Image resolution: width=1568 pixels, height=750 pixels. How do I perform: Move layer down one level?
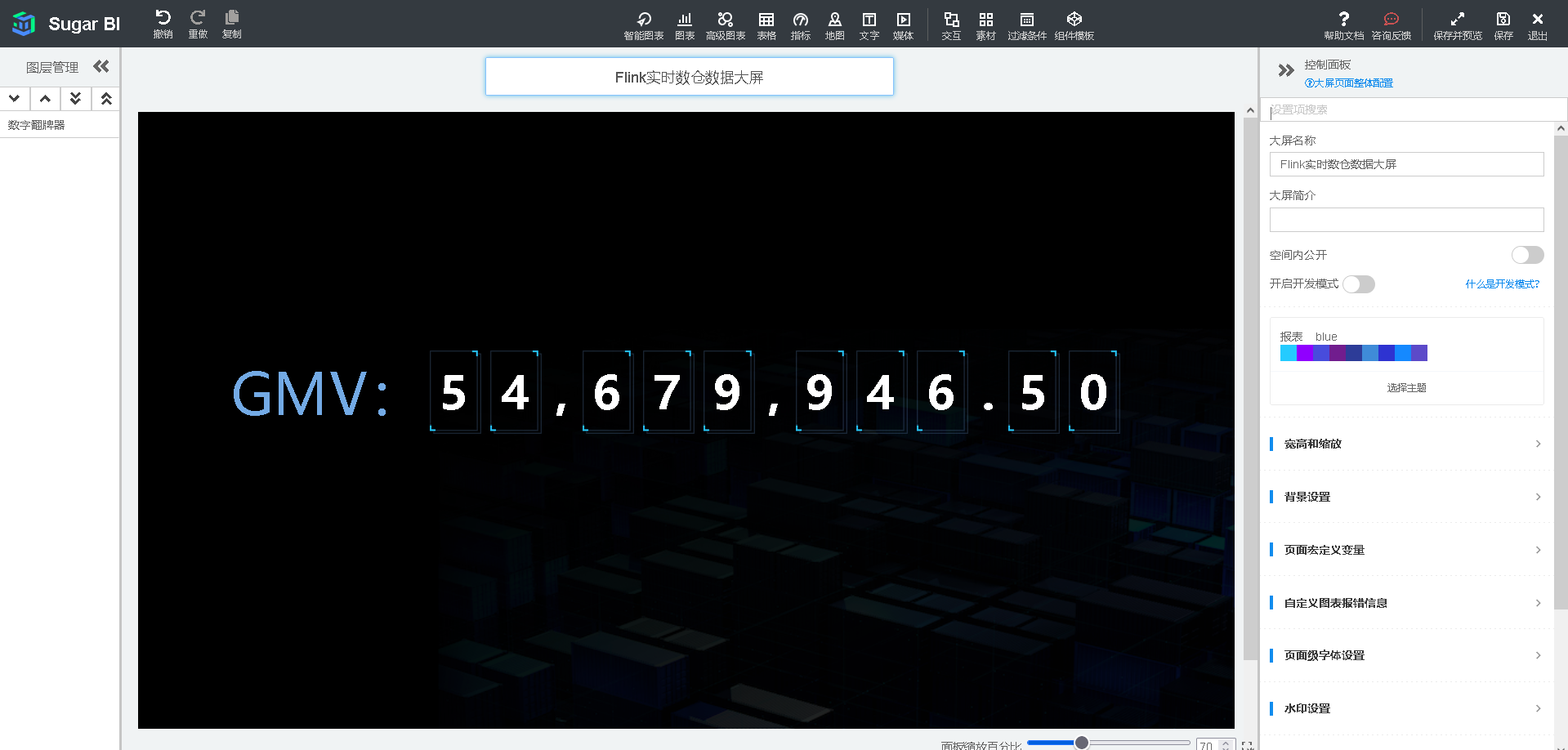[x=14, y=99]
